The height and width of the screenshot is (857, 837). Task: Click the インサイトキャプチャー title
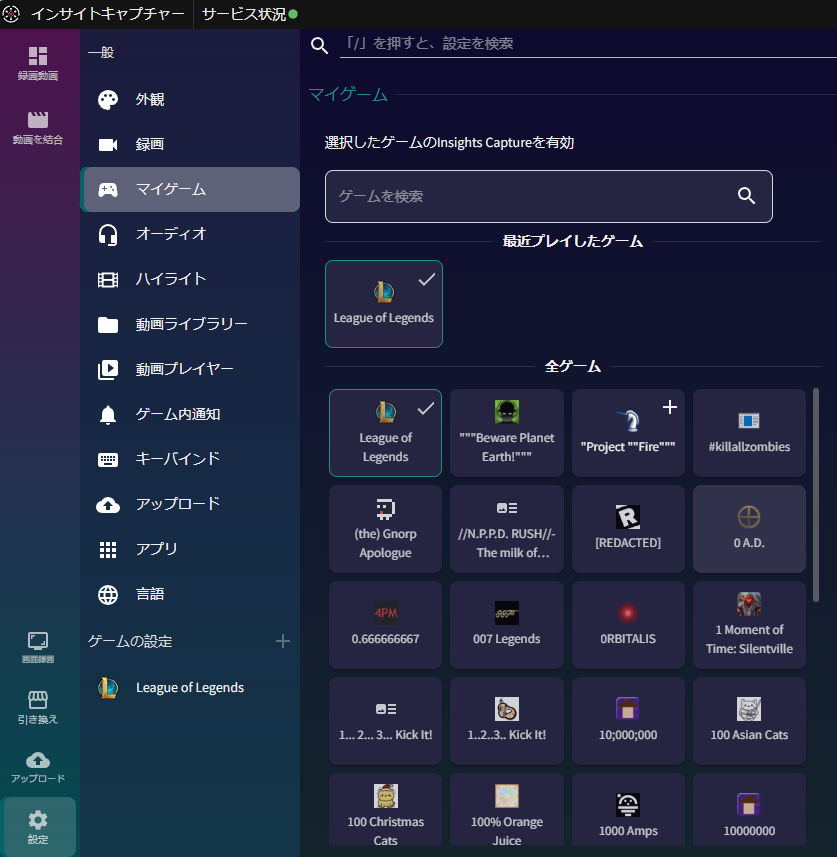coord(108,14)
